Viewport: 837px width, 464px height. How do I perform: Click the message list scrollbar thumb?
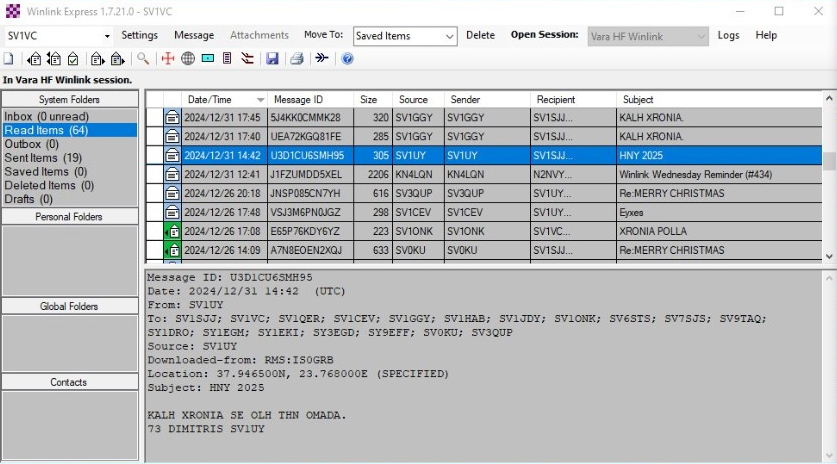point(829,161)
